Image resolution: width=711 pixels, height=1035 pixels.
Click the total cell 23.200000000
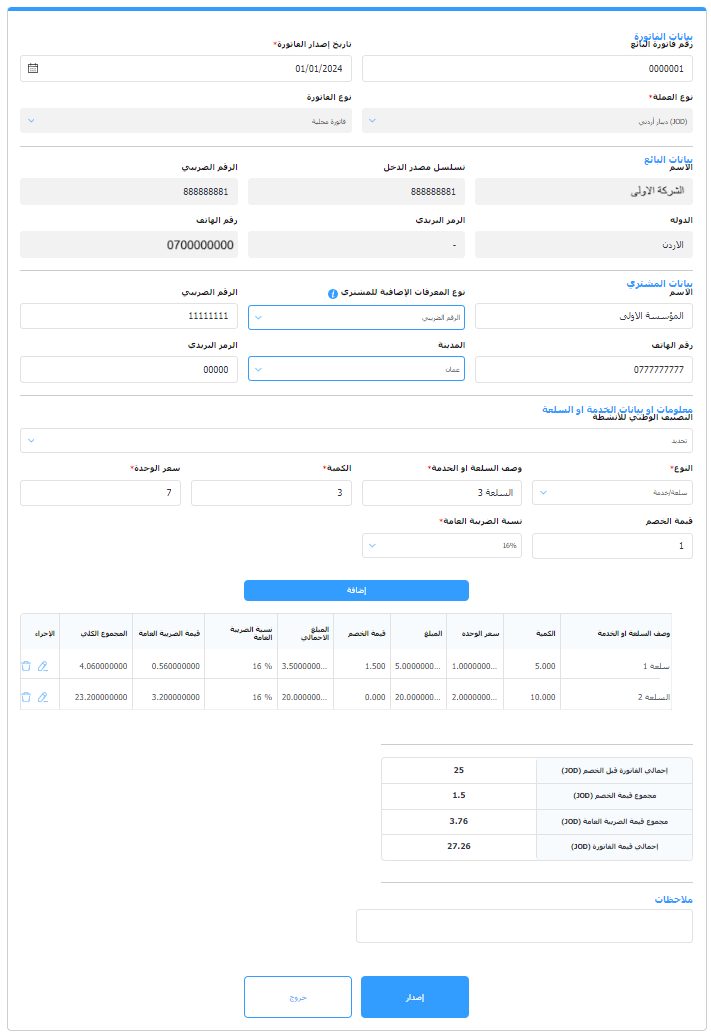[101, 697]
